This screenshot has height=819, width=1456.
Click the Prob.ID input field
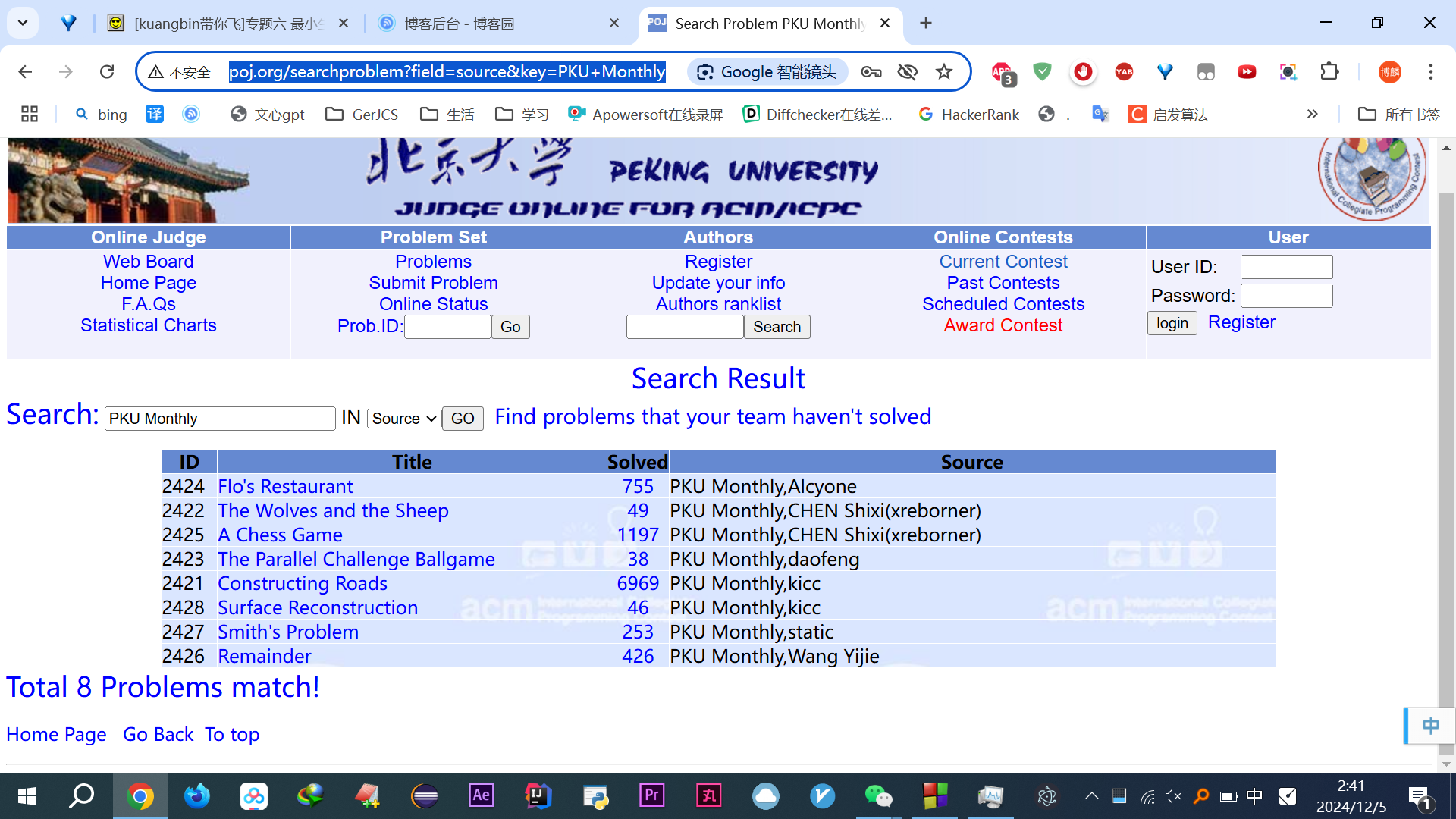click(x=447, y=327)
